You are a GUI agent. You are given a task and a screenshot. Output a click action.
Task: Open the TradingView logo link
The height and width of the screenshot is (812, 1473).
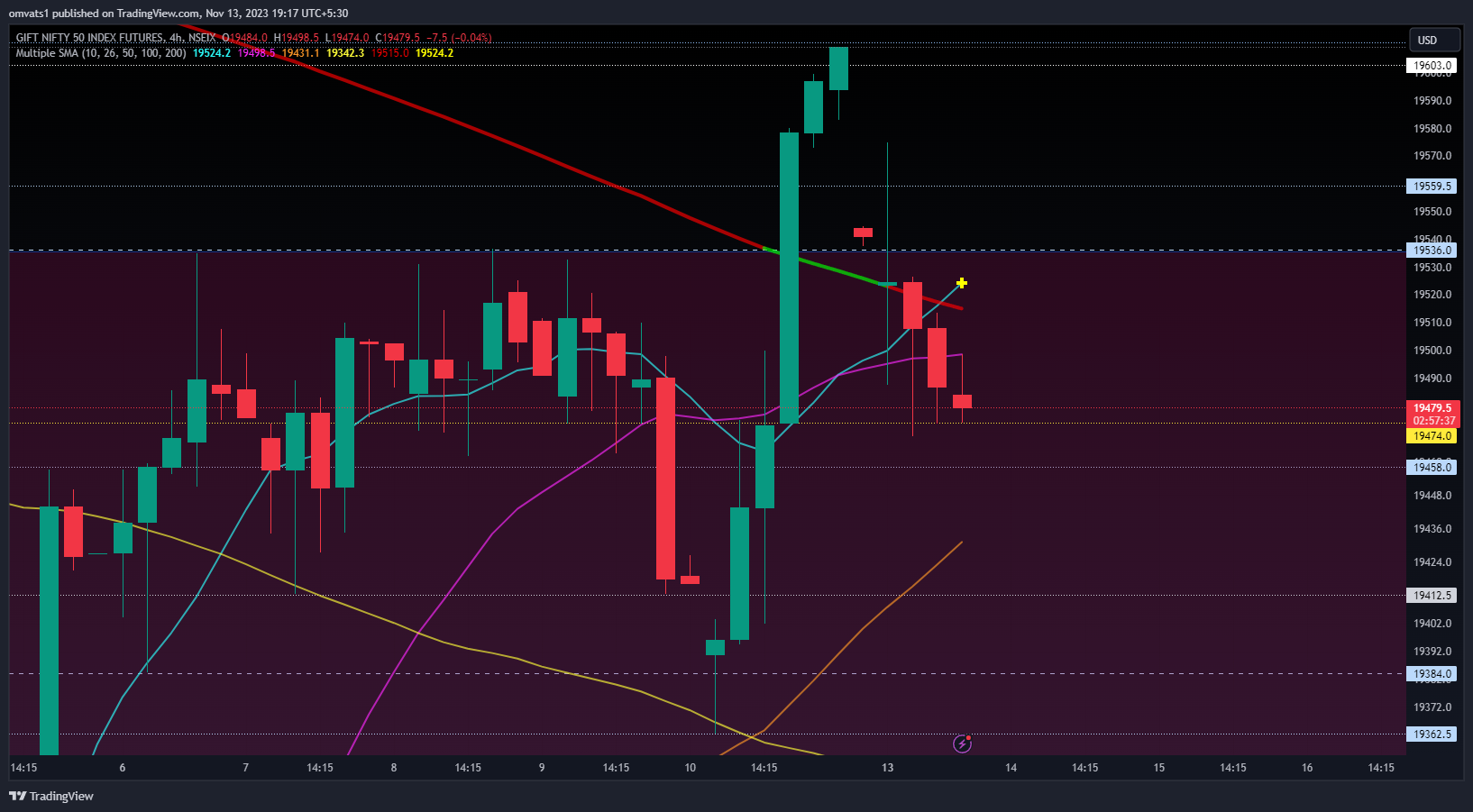(51, 796)
